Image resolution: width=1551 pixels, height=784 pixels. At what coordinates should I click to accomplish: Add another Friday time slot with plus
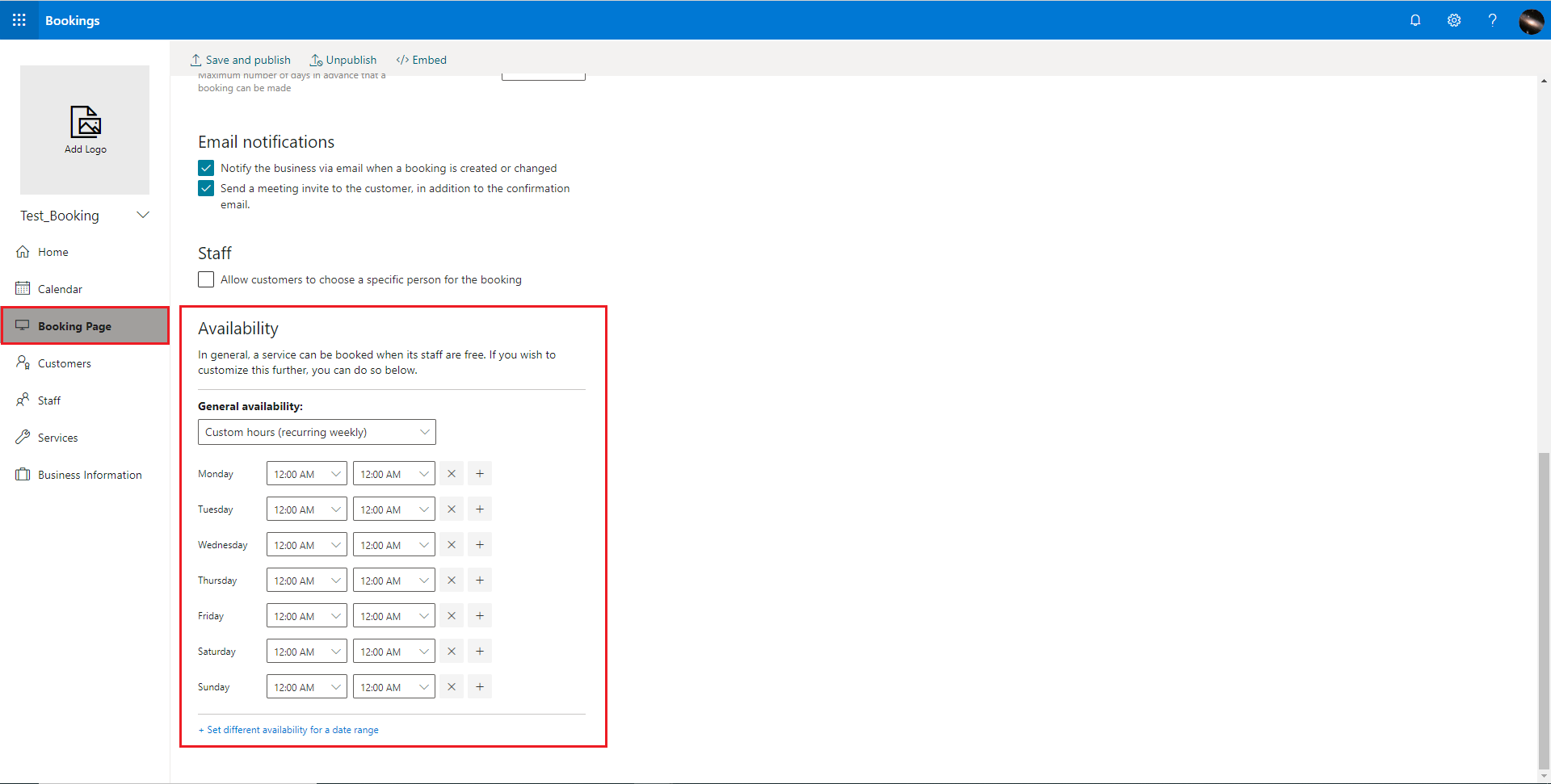coord(480,616)
